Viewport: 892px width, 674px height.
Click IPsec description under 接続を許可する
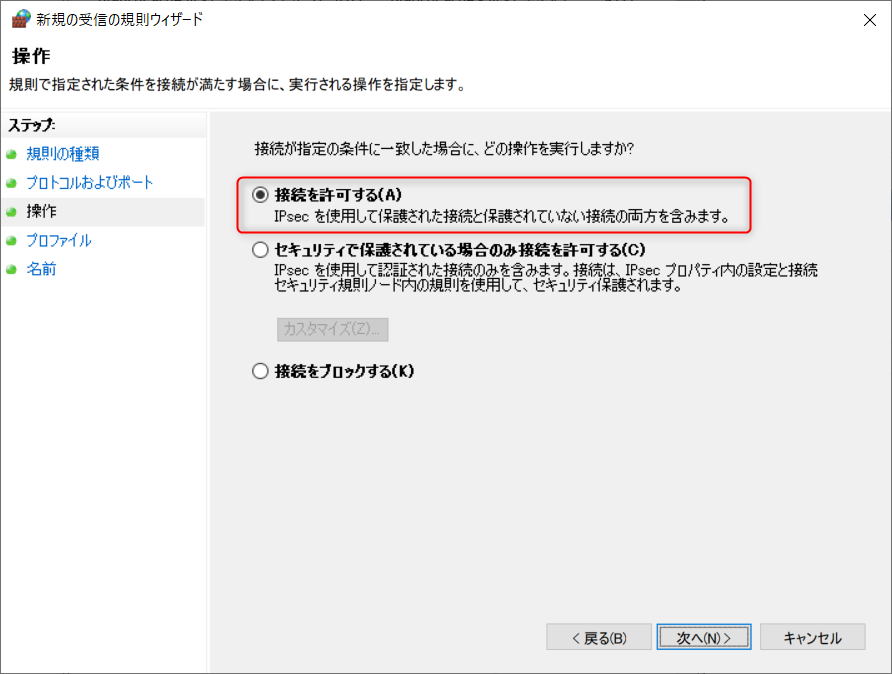[x=502, y=217]
